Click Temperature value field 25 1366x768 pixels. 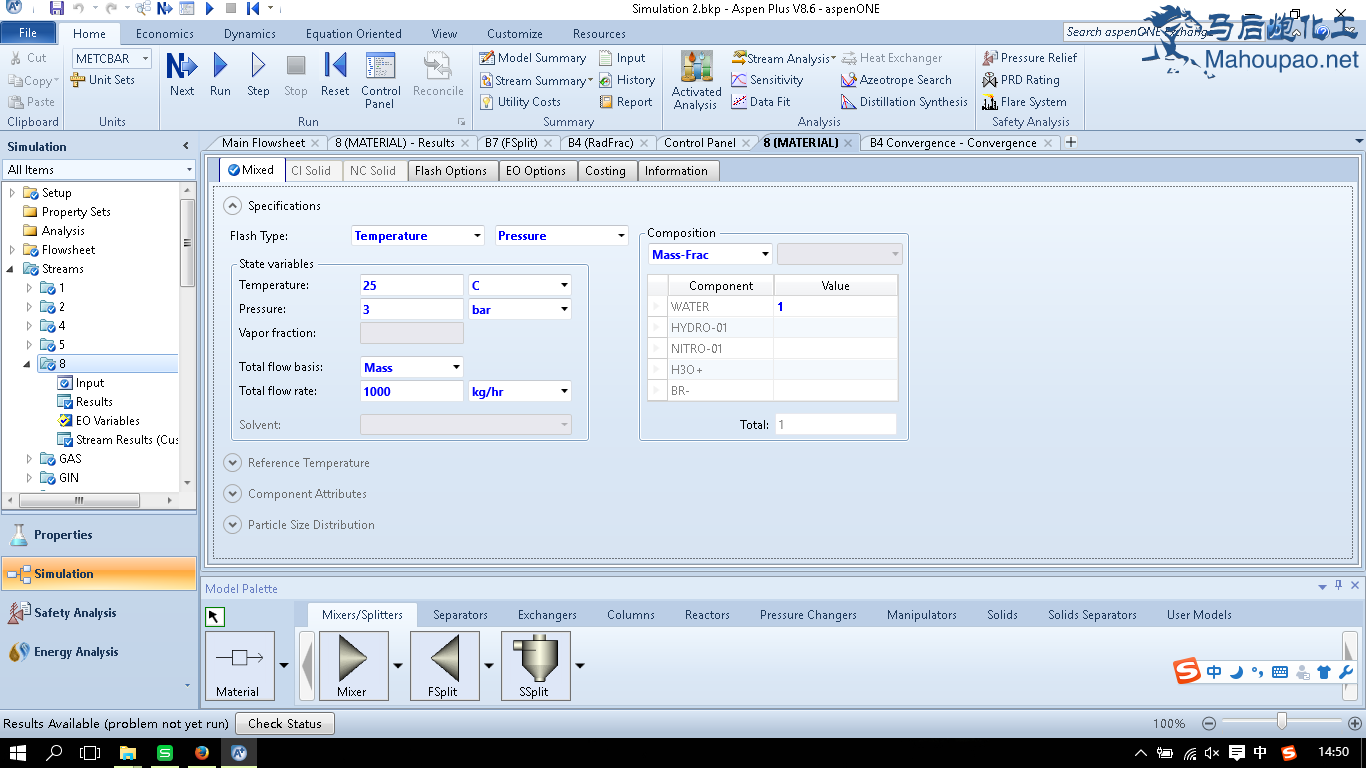[411, 285]
